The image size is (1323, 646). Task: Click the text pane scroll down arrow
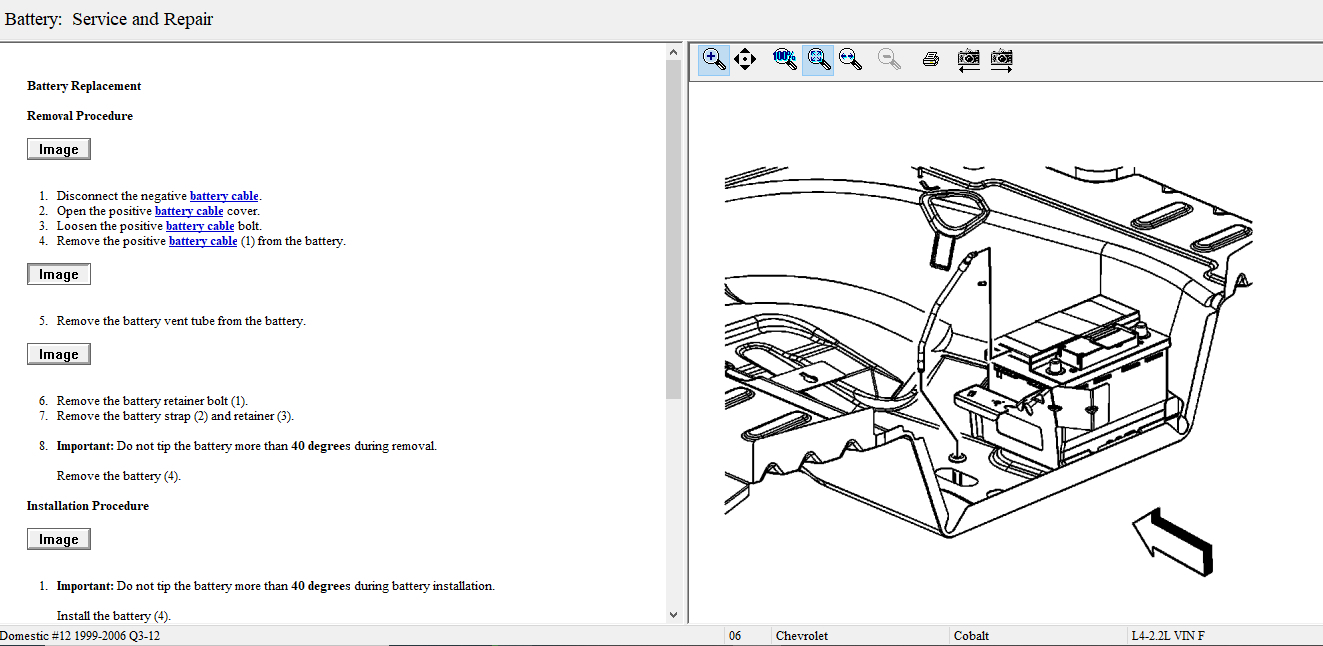(673, 615)
